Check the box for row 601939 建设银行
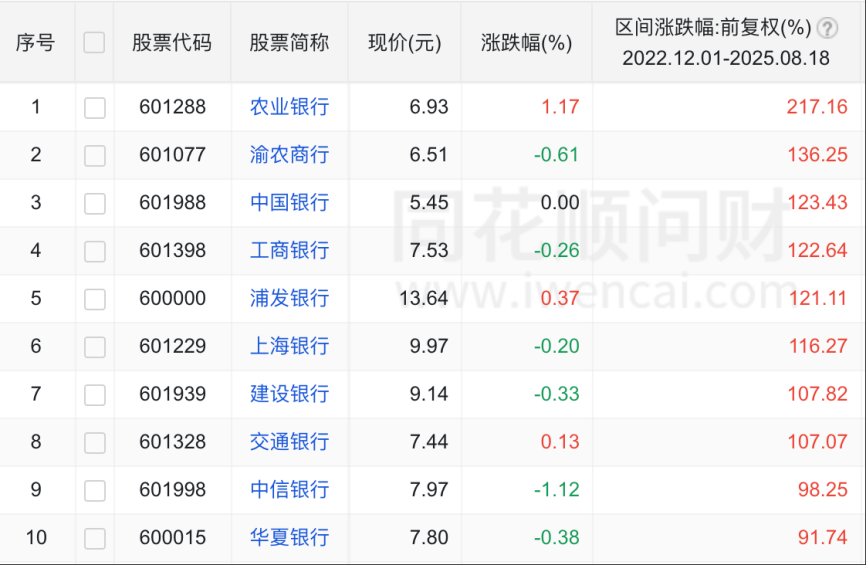Viewport: 866px width, 565px height. tap(94, 395)
